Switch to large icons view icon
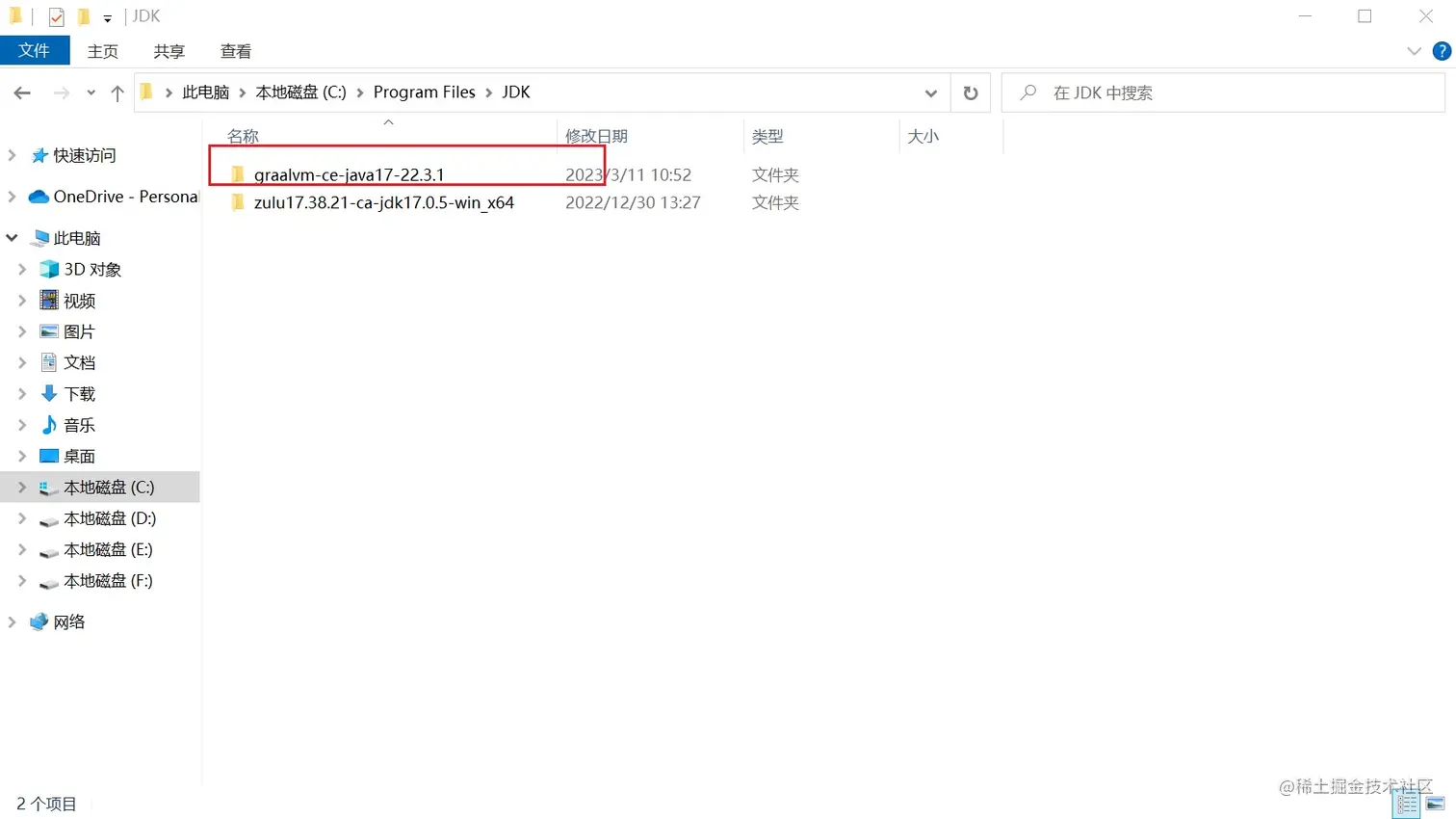This screenshot has width=1456, height=819. coord(1435,804)
